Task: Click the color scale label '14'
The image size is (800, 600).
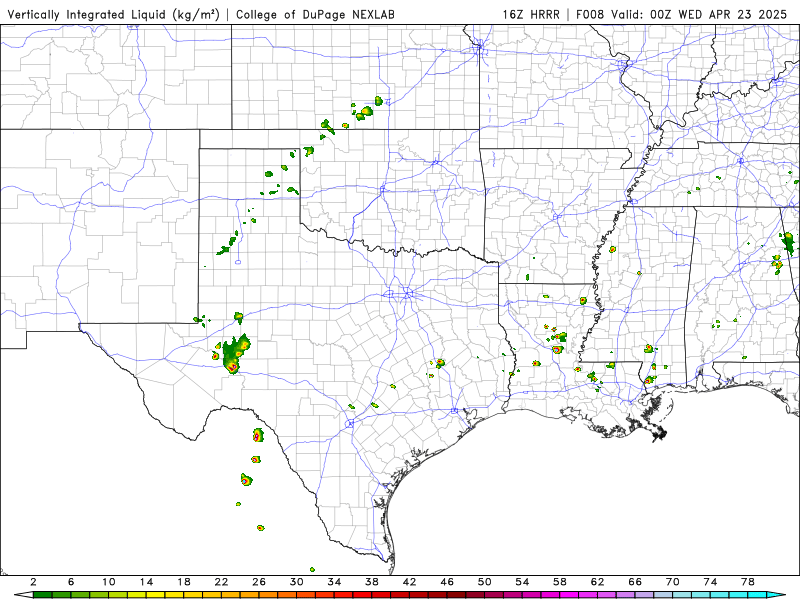Action: pos(146,582)
